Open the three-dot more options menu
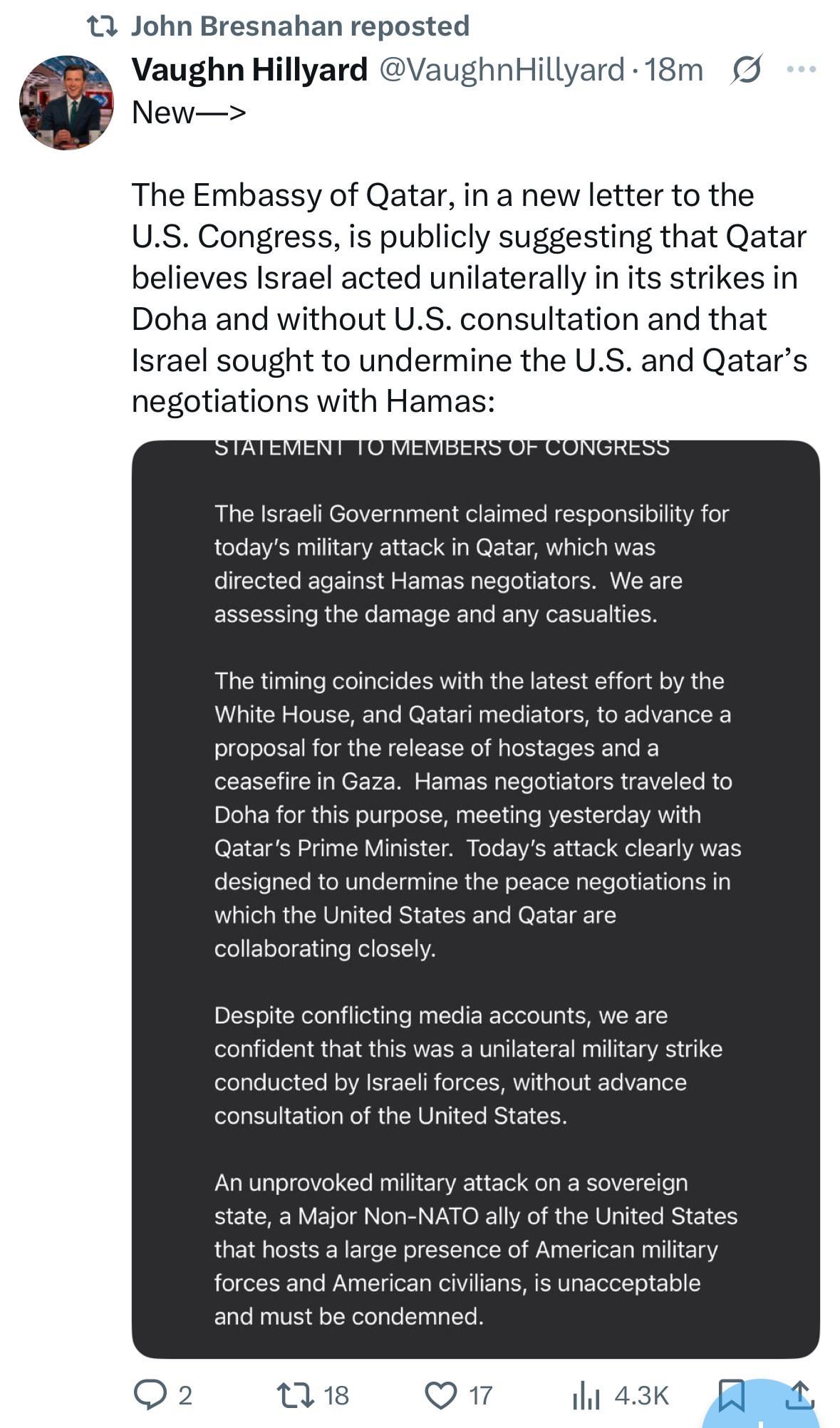Viewport: 840px width, 1428px height. click(x=801, y=69)
